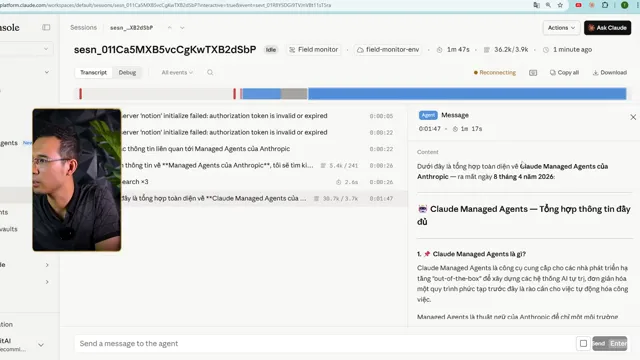Viewport: 640px width, 360px height.
Task: Click red extension icon in browser toolbar
Action: [578, 5]
